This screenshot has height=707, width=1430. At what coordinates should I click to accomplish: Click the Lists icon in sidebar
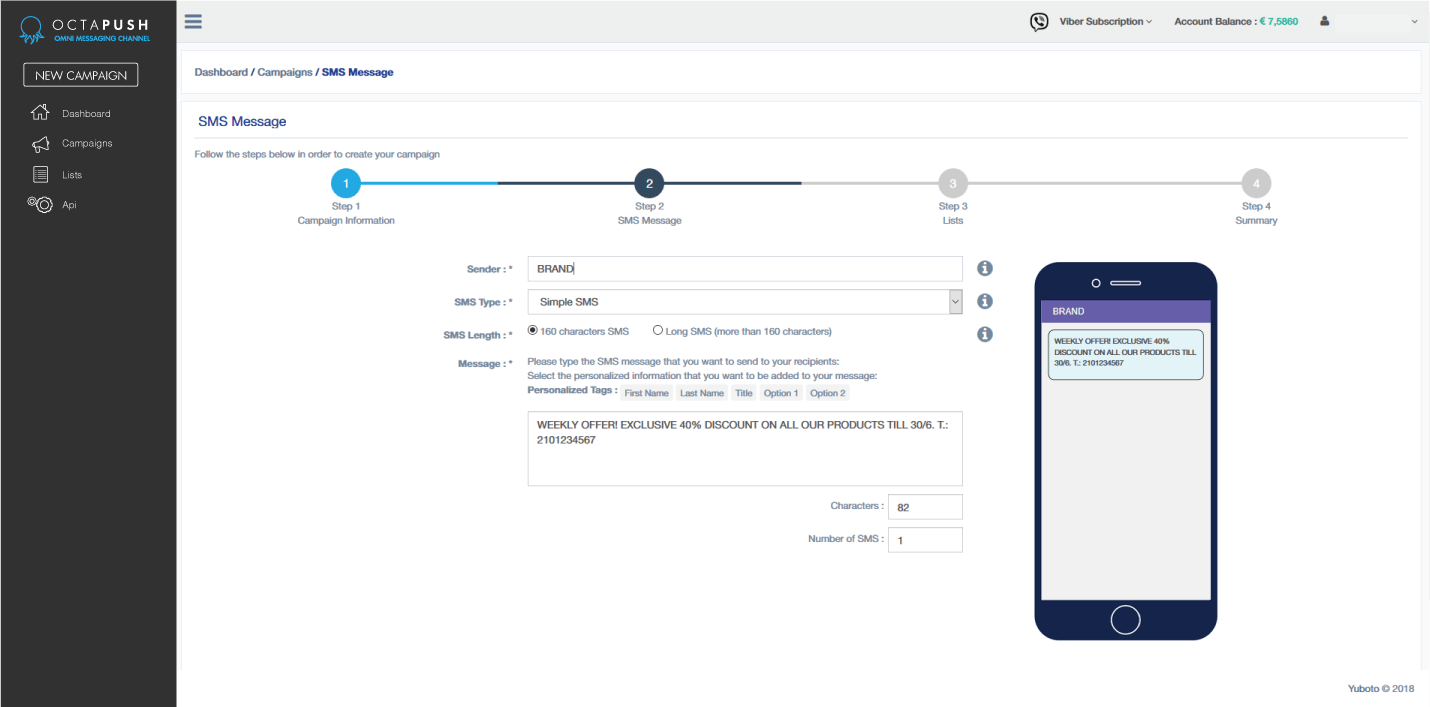[x=40, y=175]
